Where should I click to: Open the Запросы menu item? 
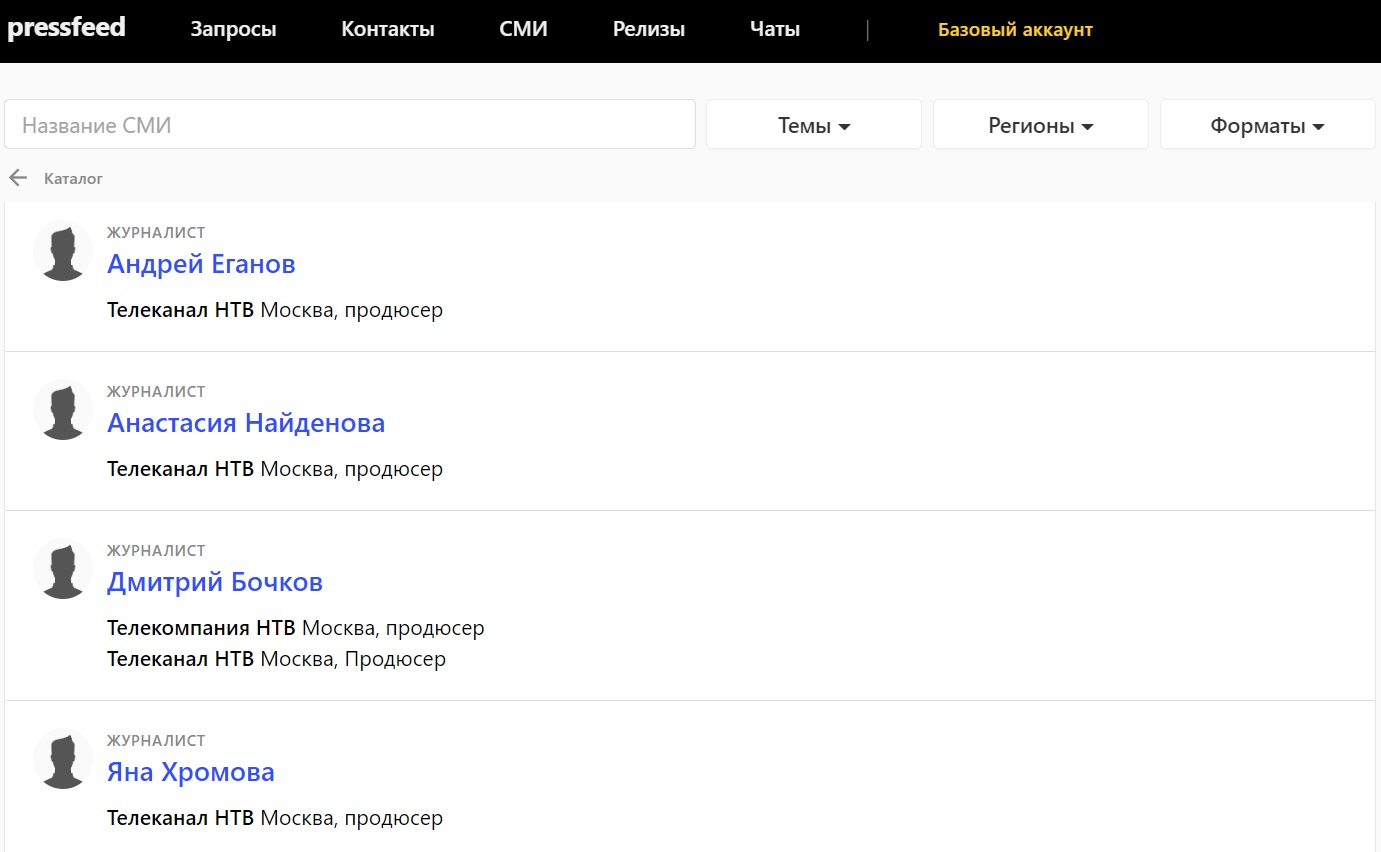233,30
